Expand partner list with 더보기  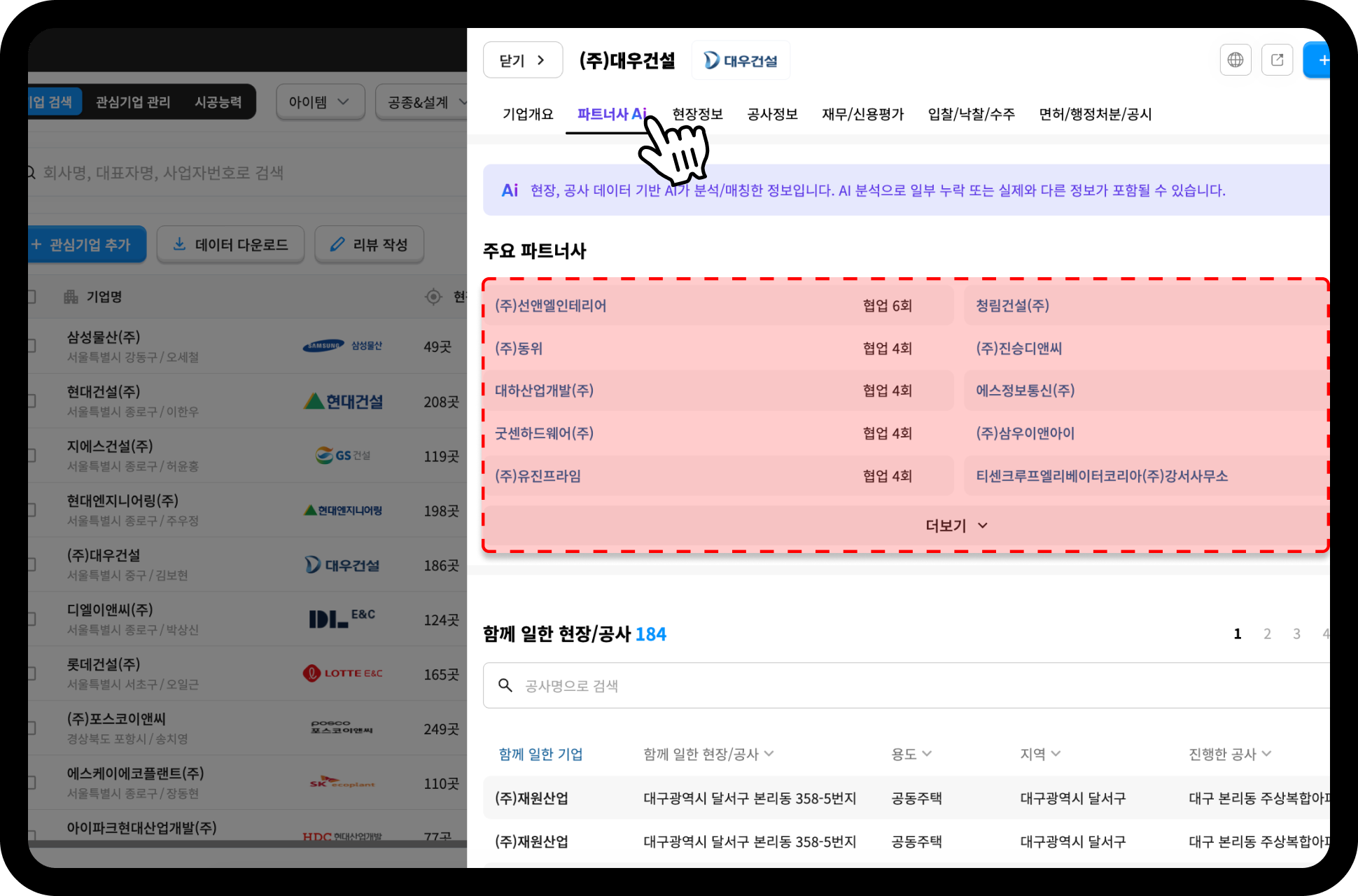(955, 526)
